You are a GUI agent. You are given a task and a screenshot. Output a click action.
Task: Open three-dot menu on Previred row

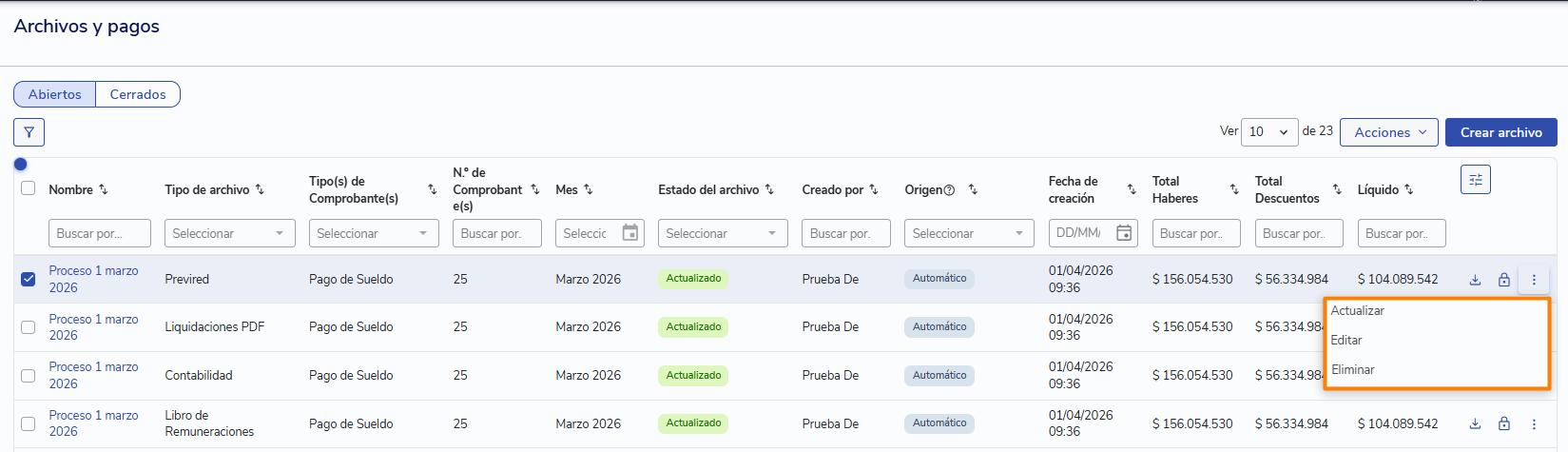tap(1534, 280)
